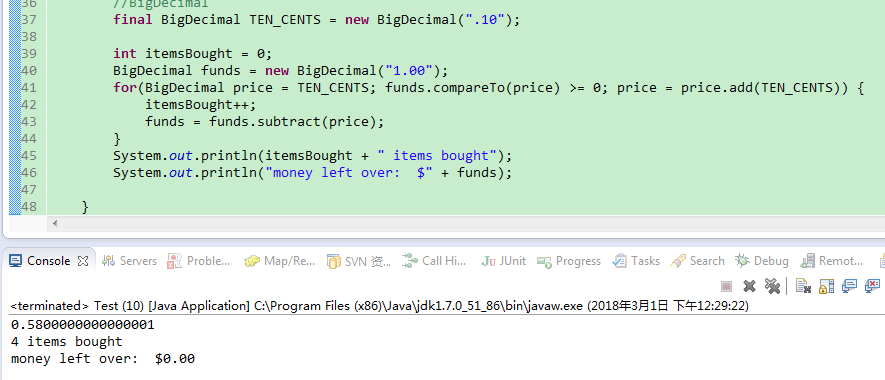
Task: Open the Progress view tab
Action: (x=568, y=261)
